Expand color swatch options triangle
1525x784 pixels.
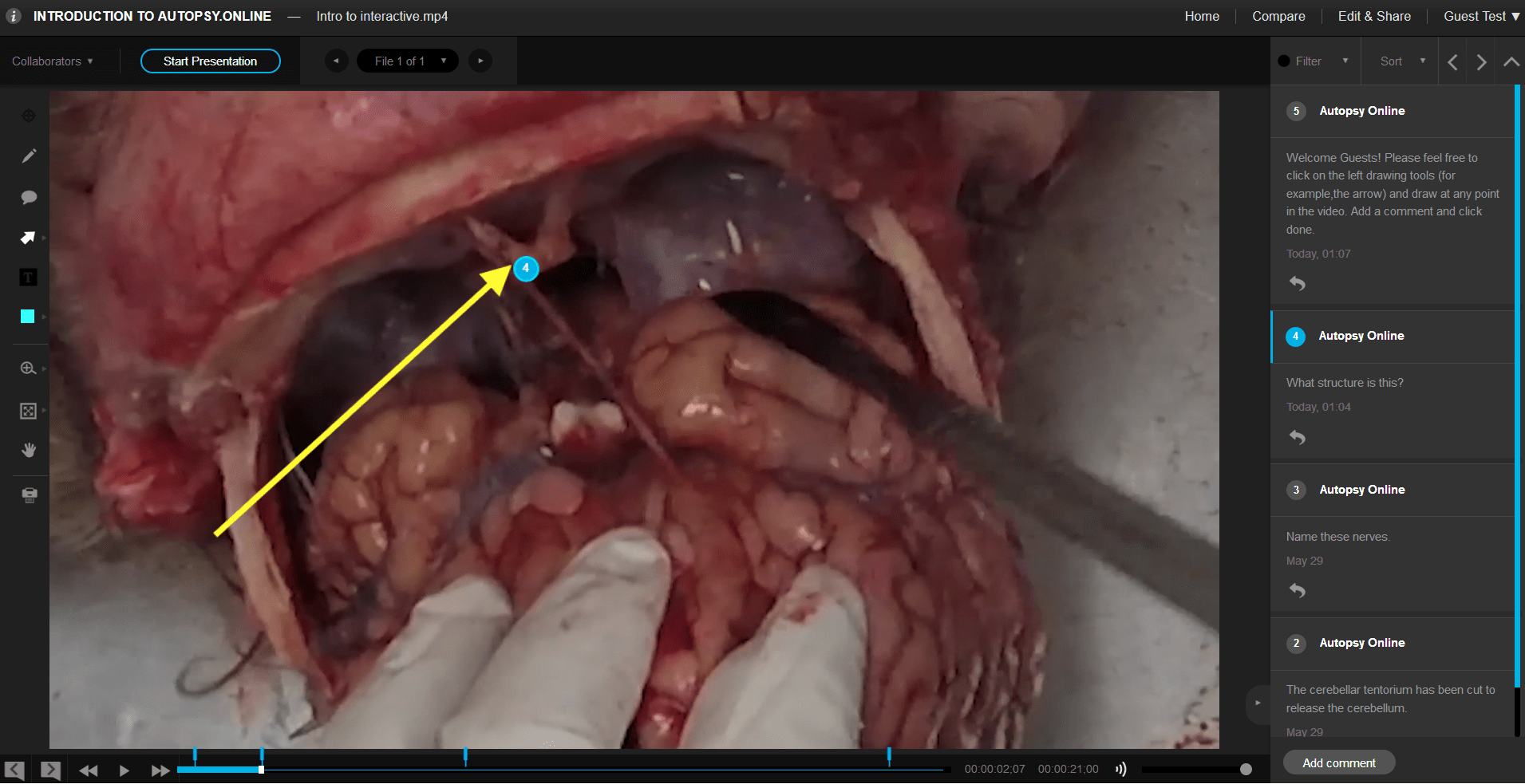[x=44, y=317]
